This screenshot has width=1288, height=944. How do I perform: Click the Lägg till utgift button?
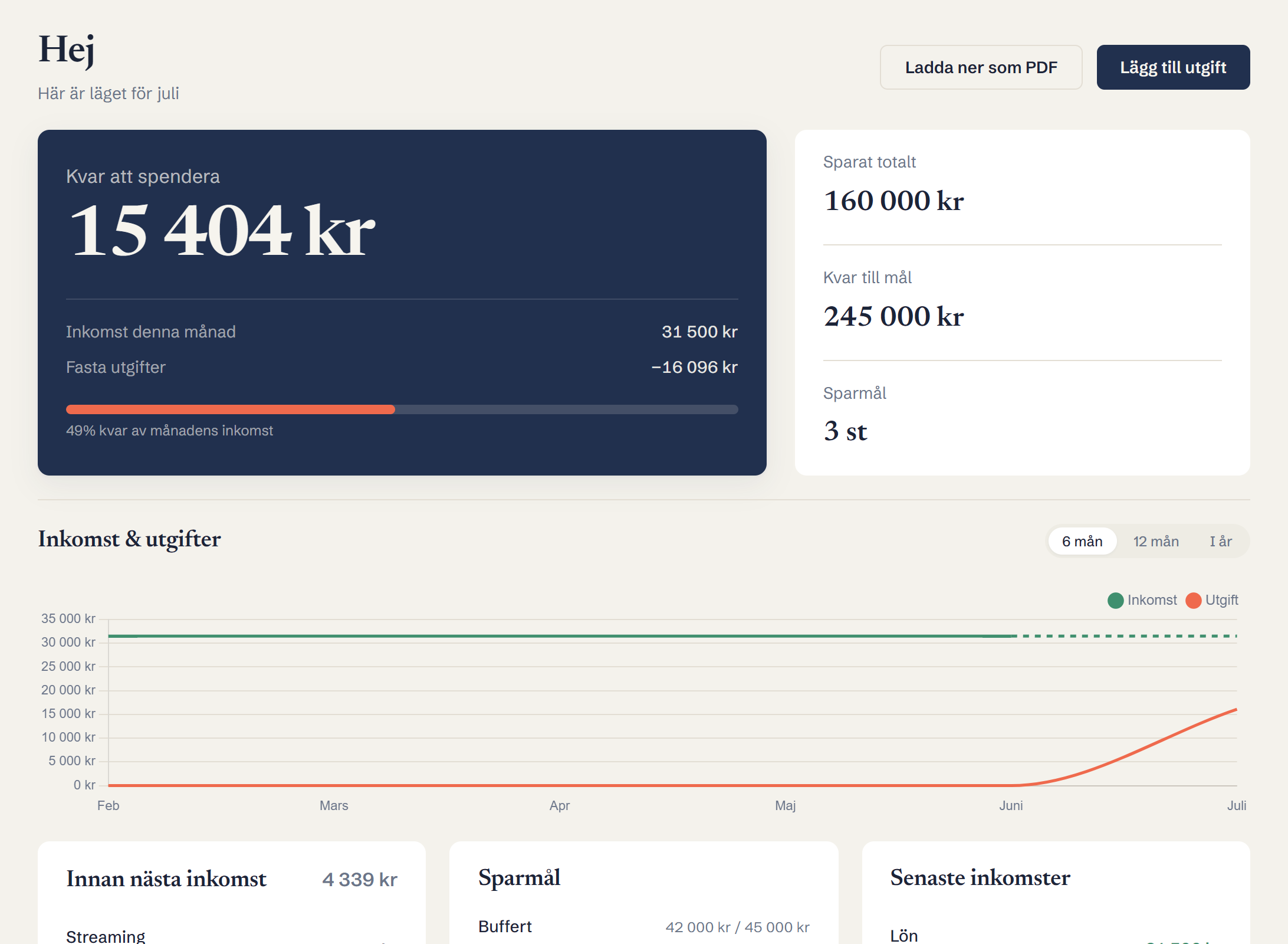[x=1173, y=67]
